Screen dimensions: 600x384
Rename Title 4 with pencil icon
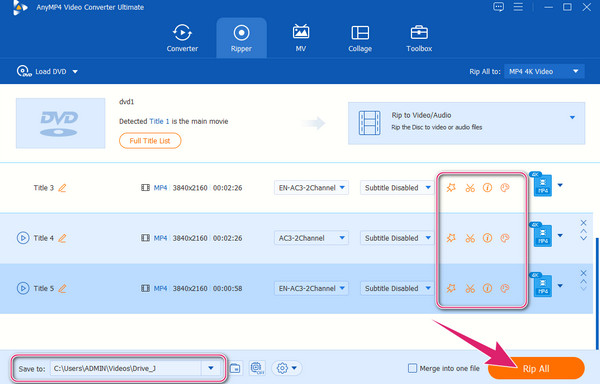(62, 238)
